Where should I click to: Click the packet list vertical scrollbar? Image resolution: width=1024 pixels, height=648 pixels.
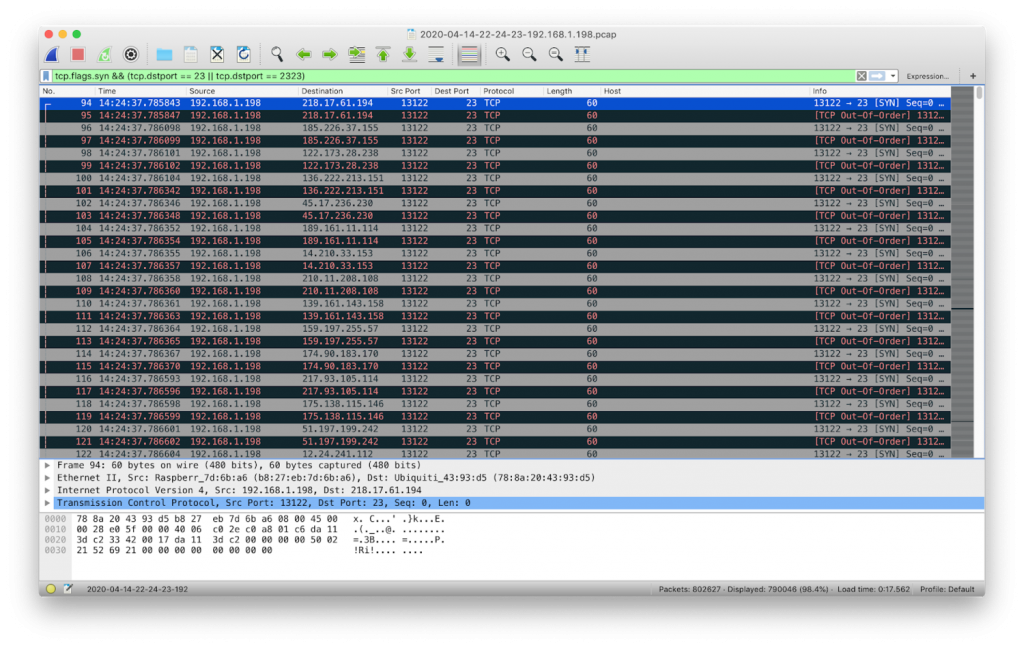[978, 272]
